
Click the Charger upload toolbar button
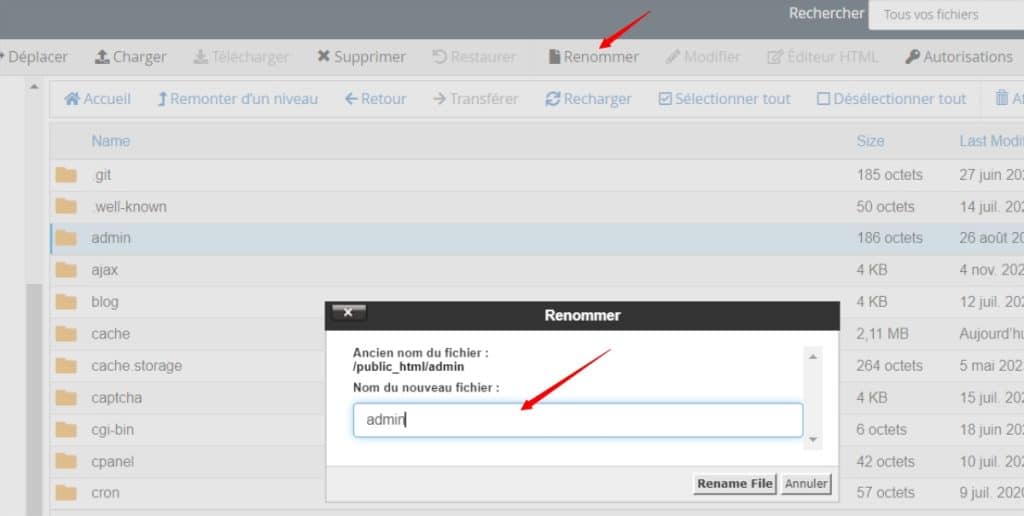coord(131,57)
